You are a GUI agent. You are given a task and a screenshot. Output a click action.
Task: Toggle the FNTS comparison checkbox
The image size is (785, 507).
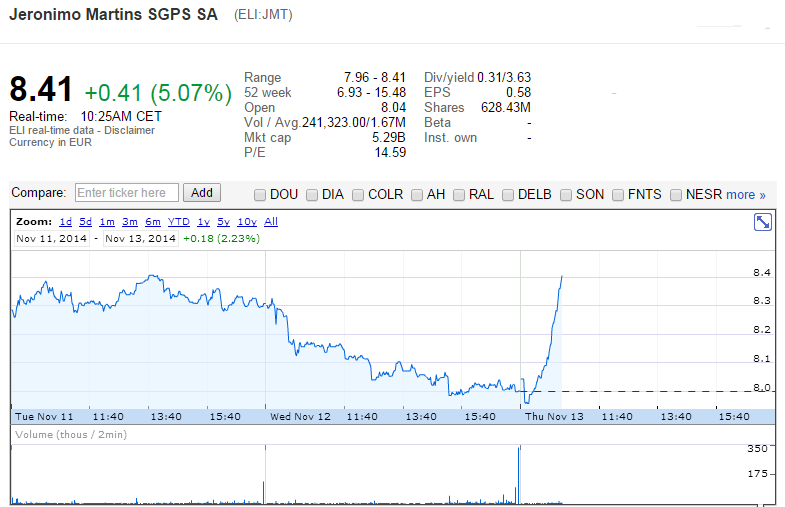(618, 195)
